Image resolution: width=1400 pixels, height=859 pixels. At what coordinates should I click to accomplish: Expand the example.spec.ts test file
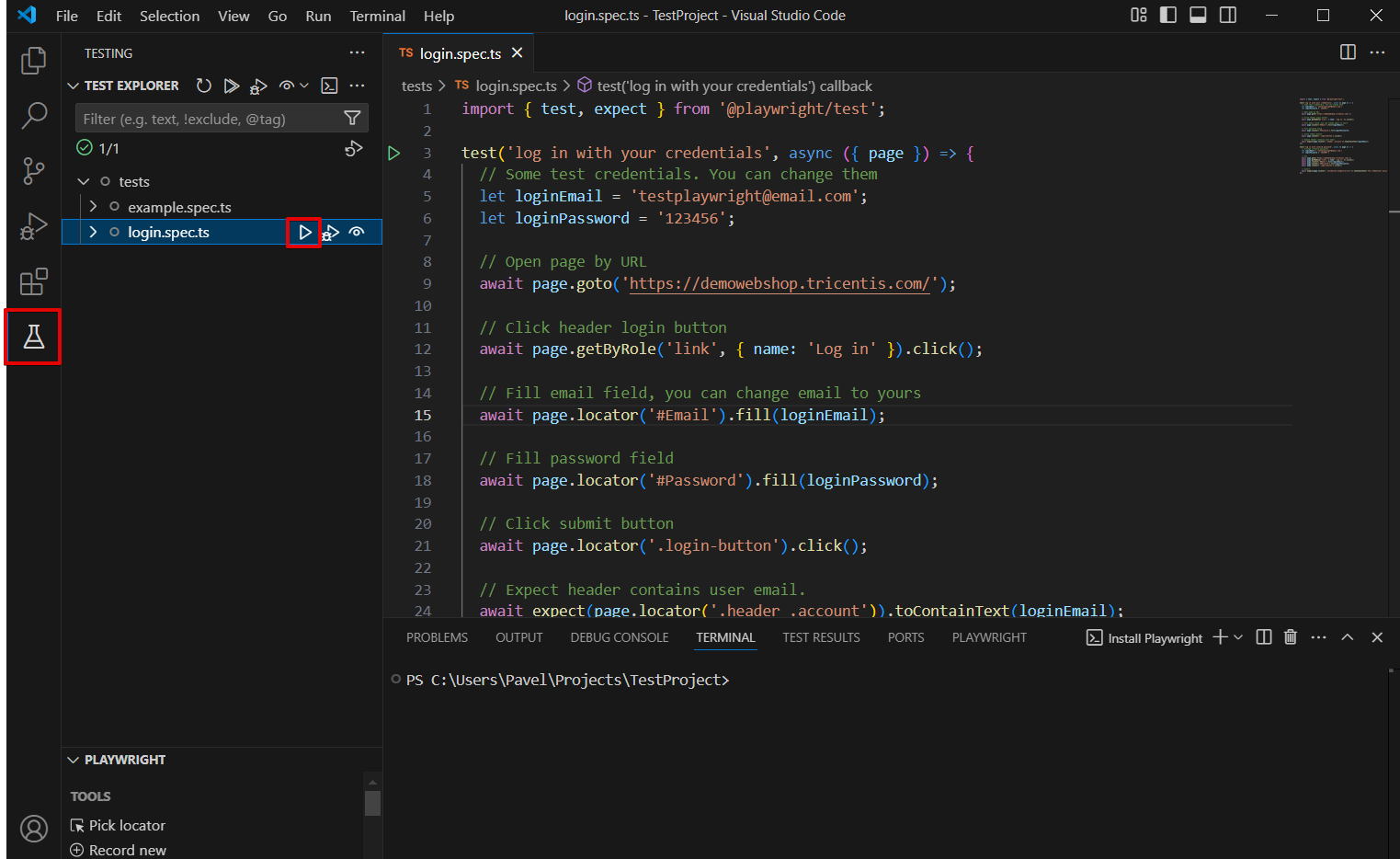[92, 207]
